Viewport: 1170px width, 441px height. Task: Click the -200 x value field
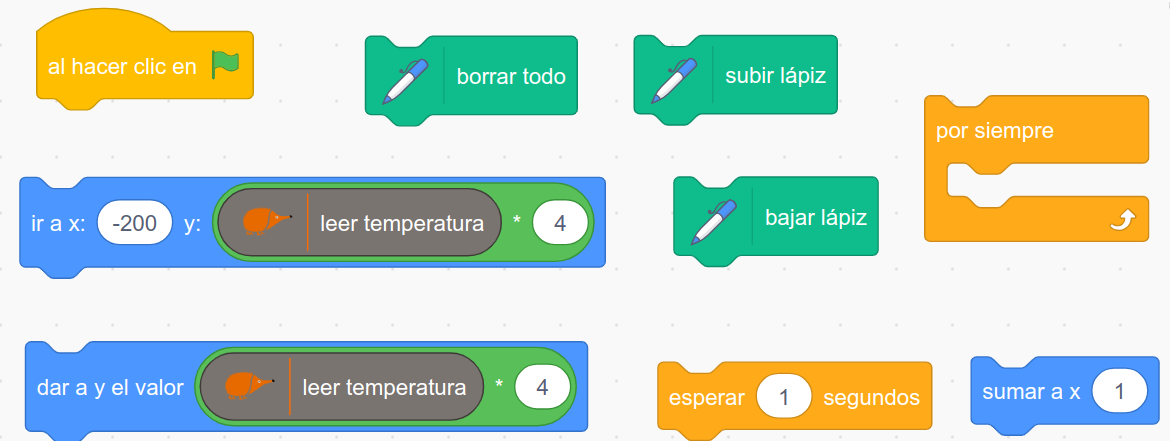[135, 222]
